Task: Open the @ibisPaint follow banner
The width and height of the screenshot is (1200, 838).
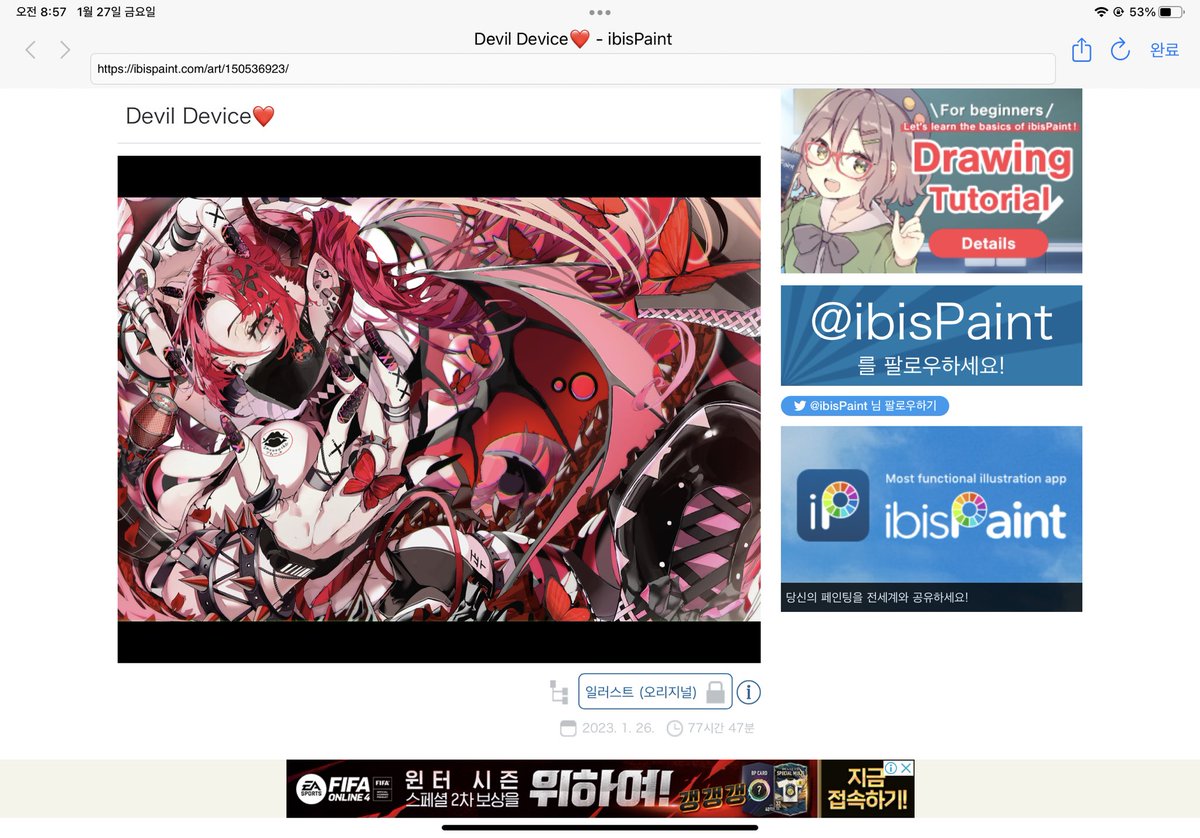Action: pyautogui.click(x=931, y=335)
